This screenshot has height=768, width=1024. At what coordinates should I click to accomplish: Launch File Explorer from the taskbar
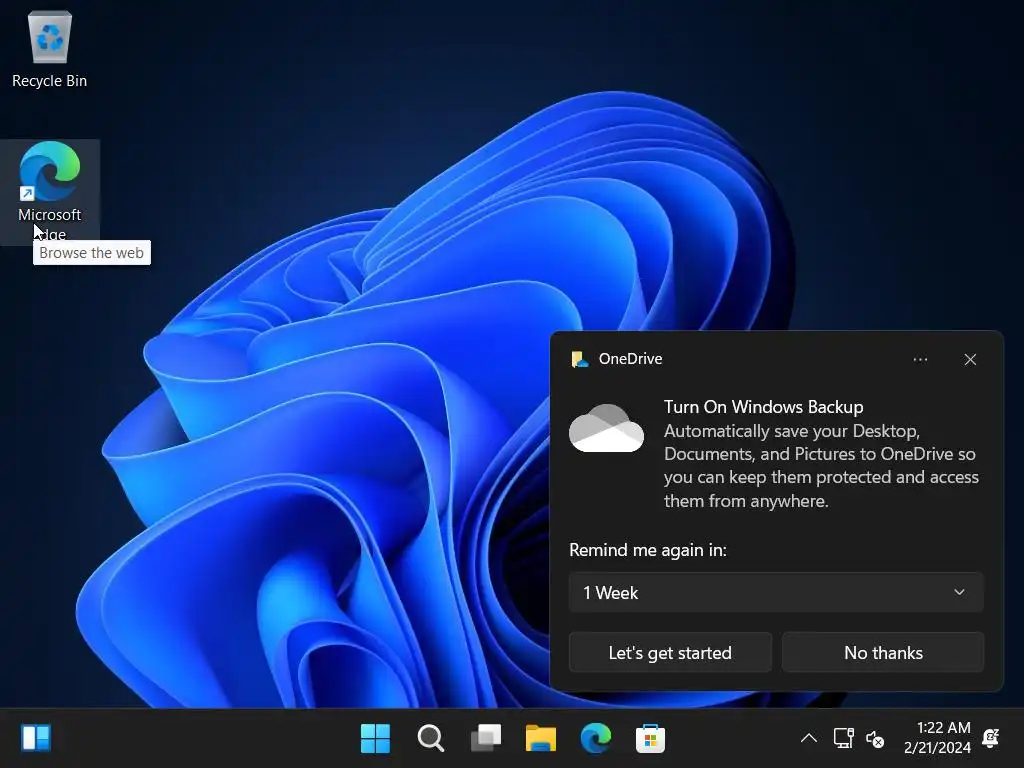click(x=541, y=739)
